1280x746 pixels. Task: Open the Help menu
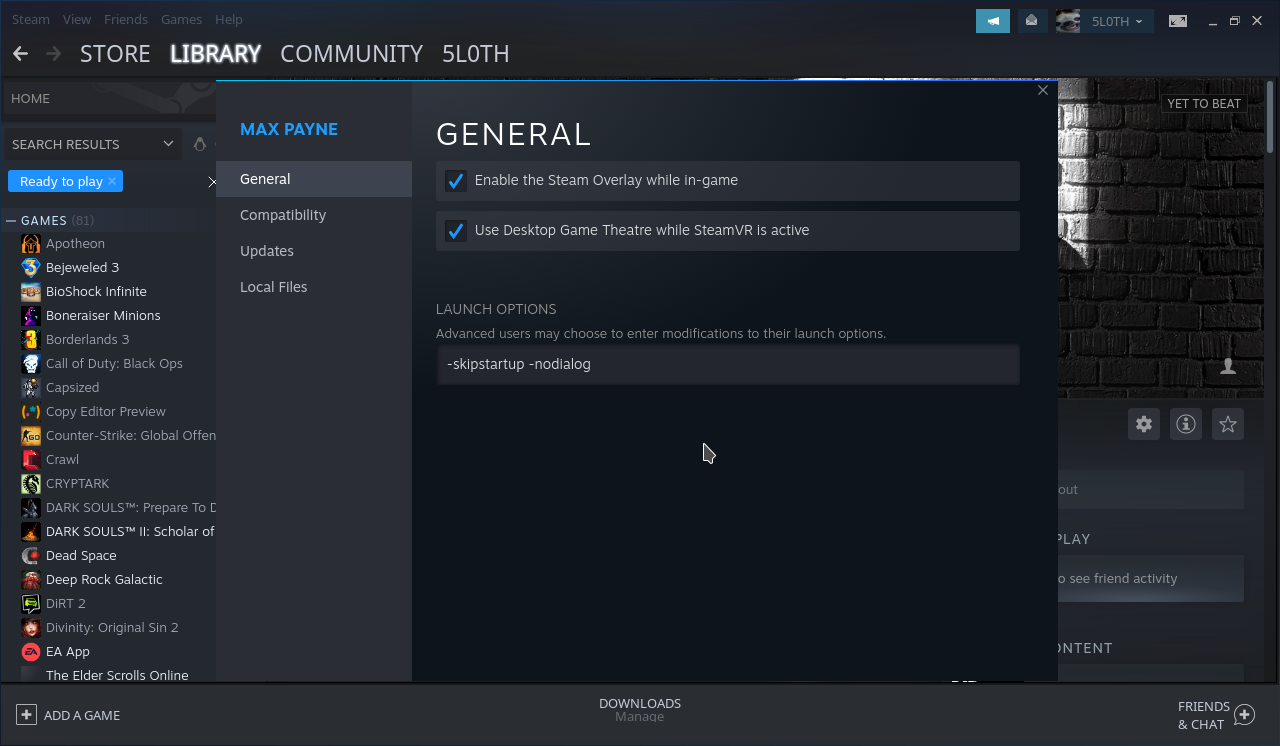[x=229, y=19]
